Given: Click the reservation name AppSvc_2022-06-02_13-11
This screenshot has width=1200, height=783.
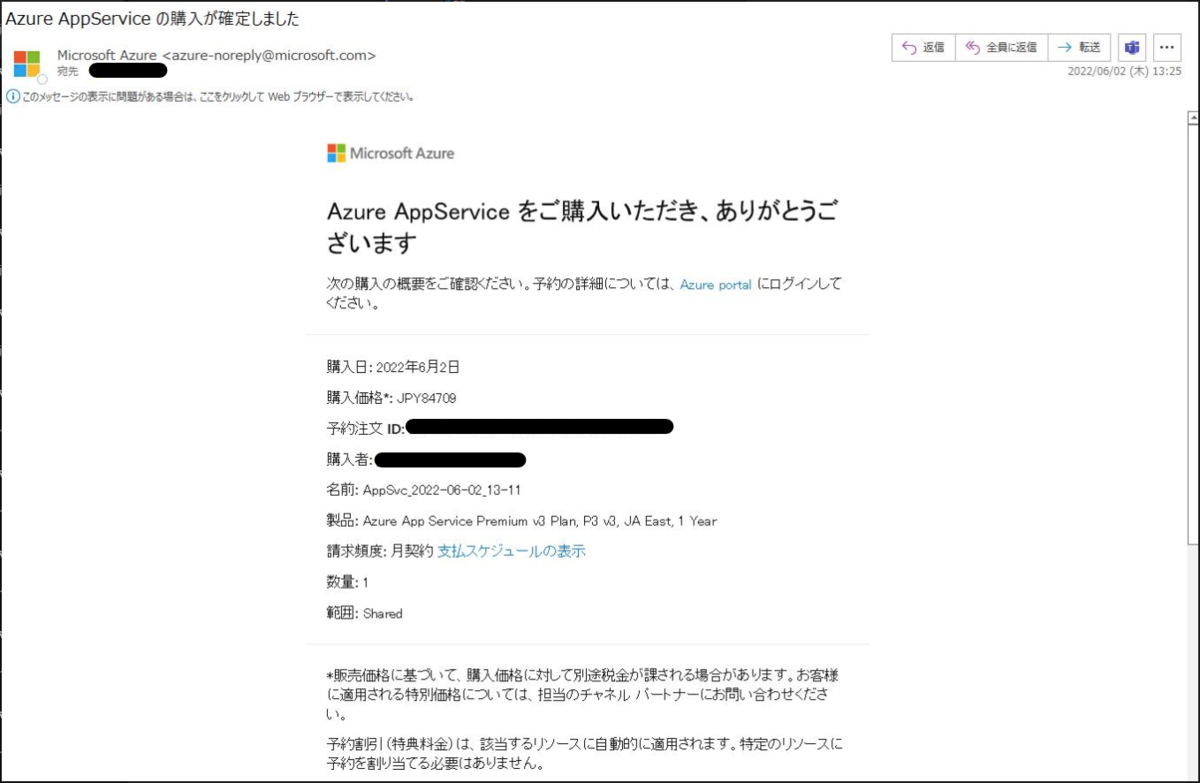Looking at the screenshot, I should [x=442, y=490].
